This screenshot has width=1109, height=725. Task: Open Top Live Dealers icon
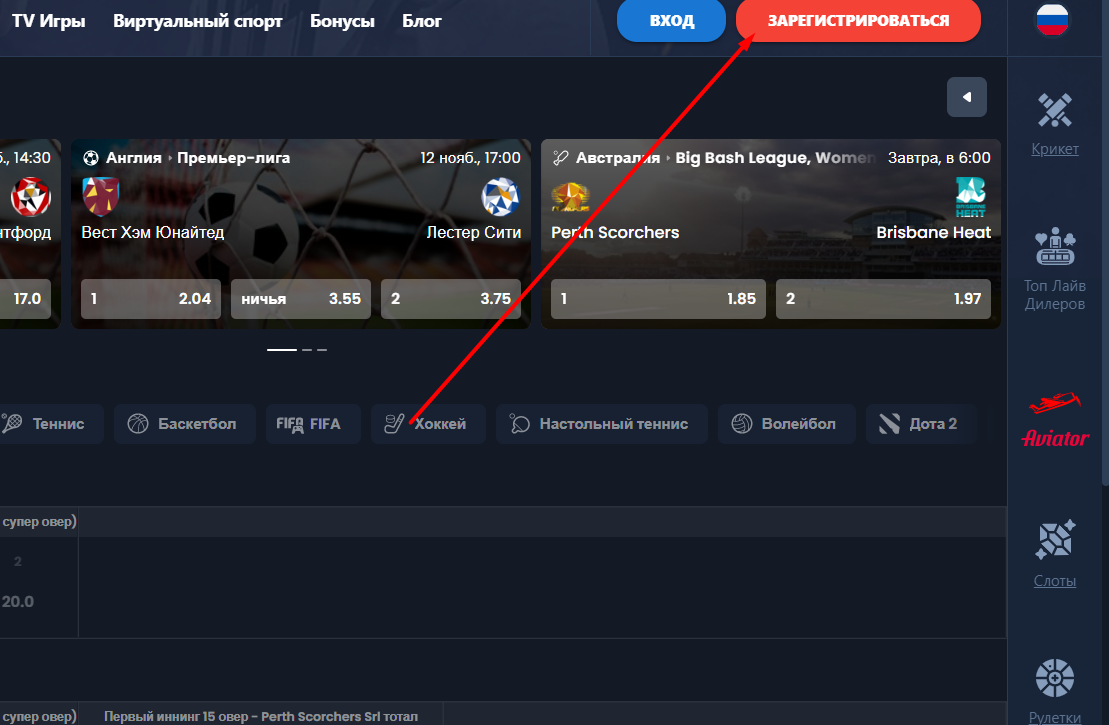[1055, 246]
